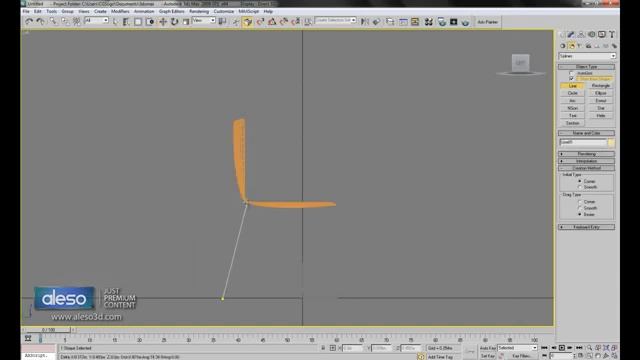
Task: Select the Geometry category icon
Action: pyautogui.click(x=563, y=46)
